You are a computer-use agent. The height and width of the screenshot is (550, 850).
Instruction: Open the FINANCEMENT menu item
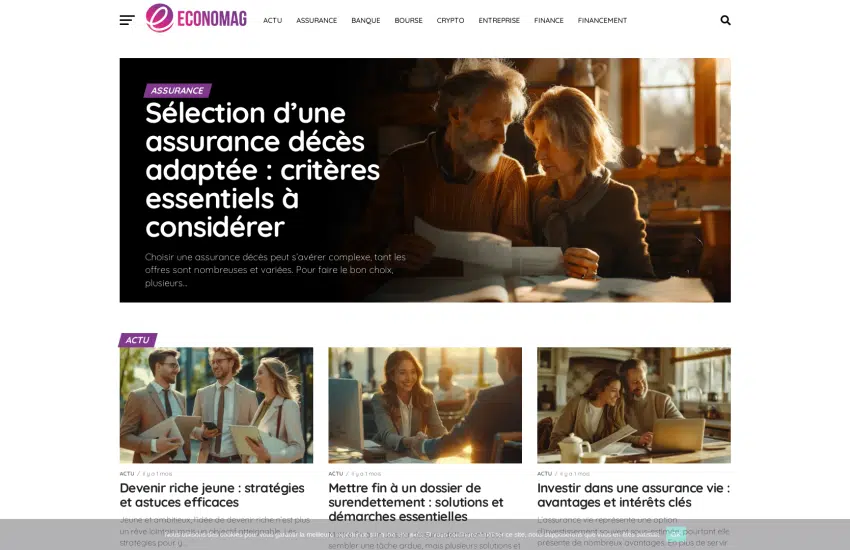602,21
